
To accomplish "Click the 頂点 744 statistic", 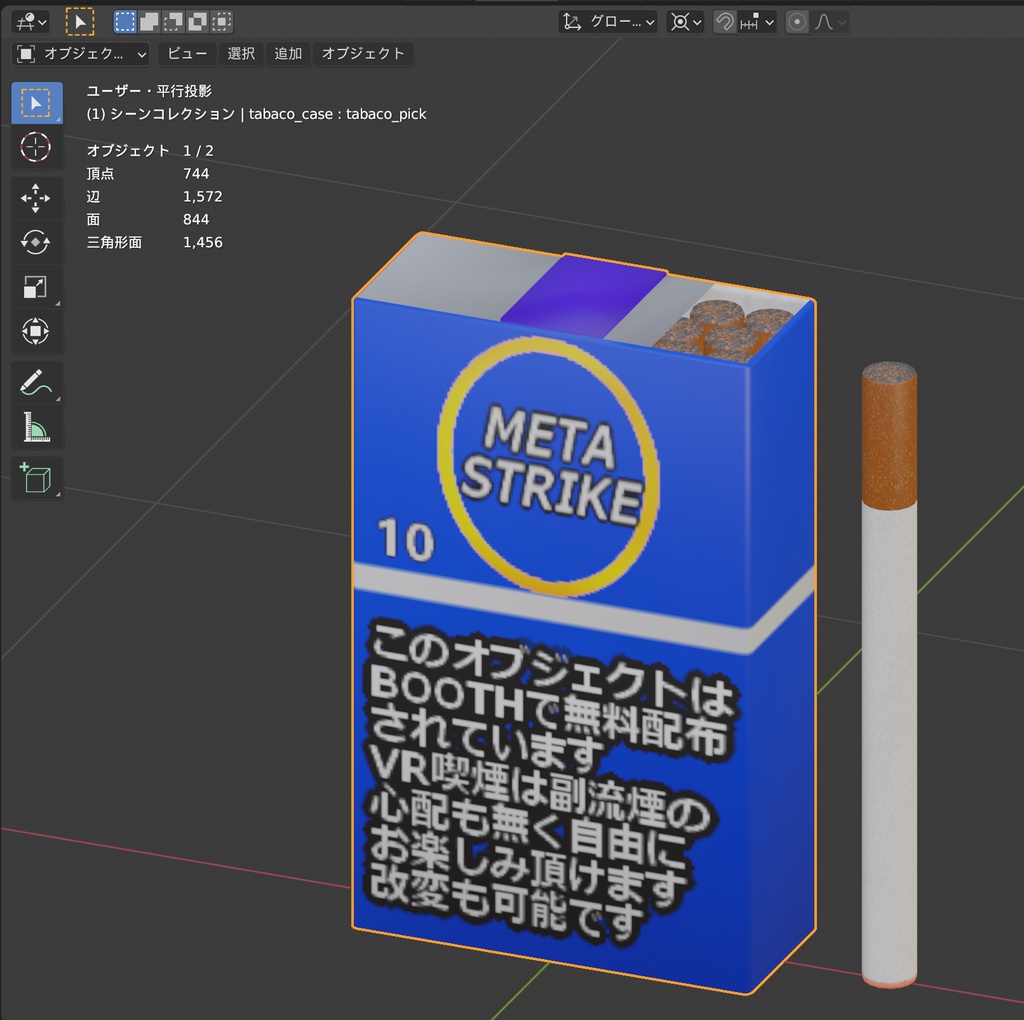I will click(x=148, y=174).
